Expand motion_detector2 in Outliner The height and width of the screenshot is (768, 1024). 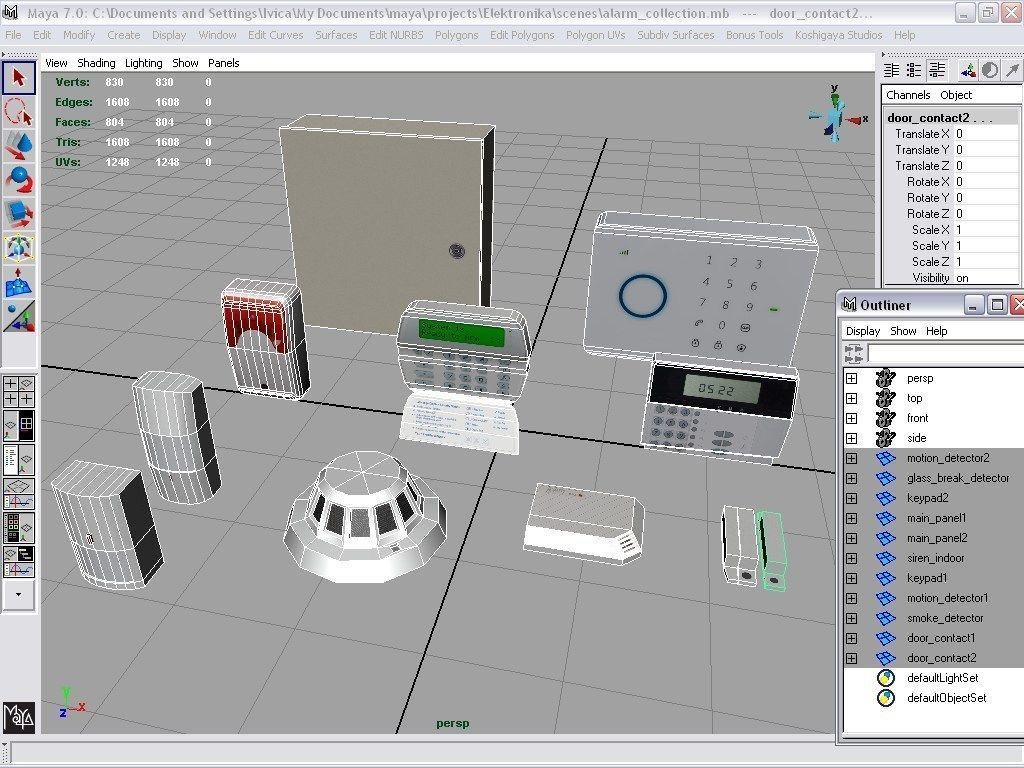(x=852, y=458)
